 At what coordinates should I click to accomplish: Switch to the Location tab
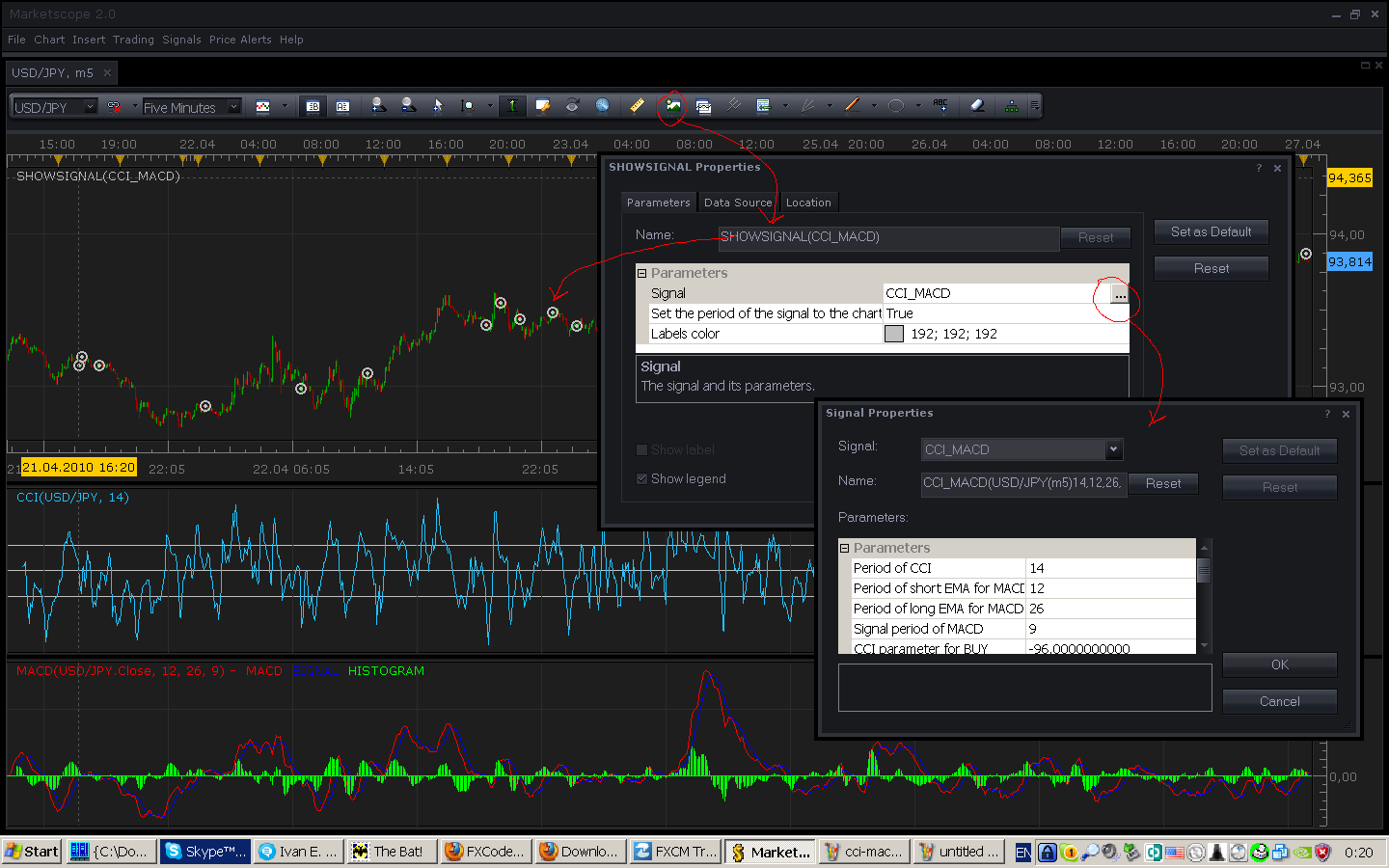click(x=808, y=203)
